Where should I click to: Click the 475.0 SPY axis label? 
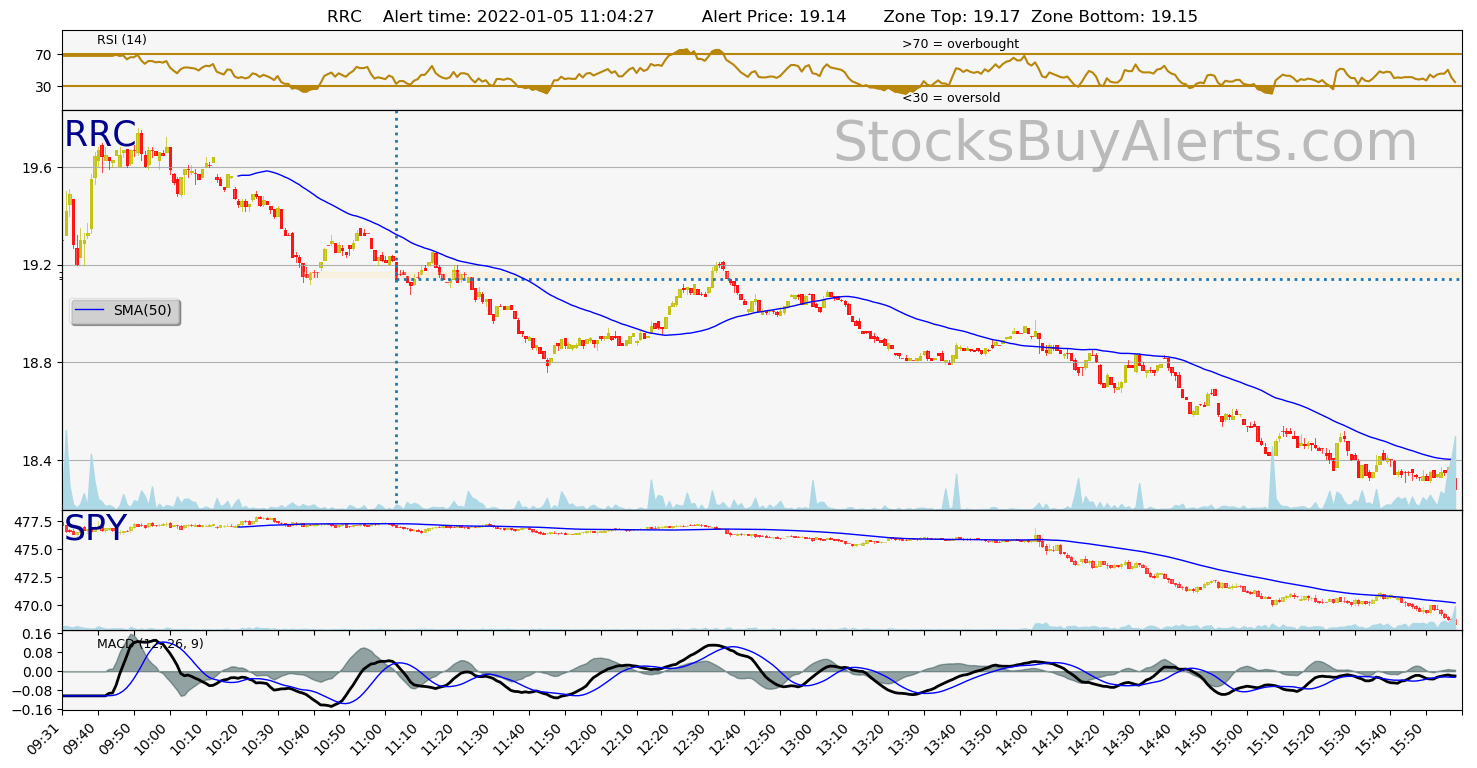click(34, 550)
